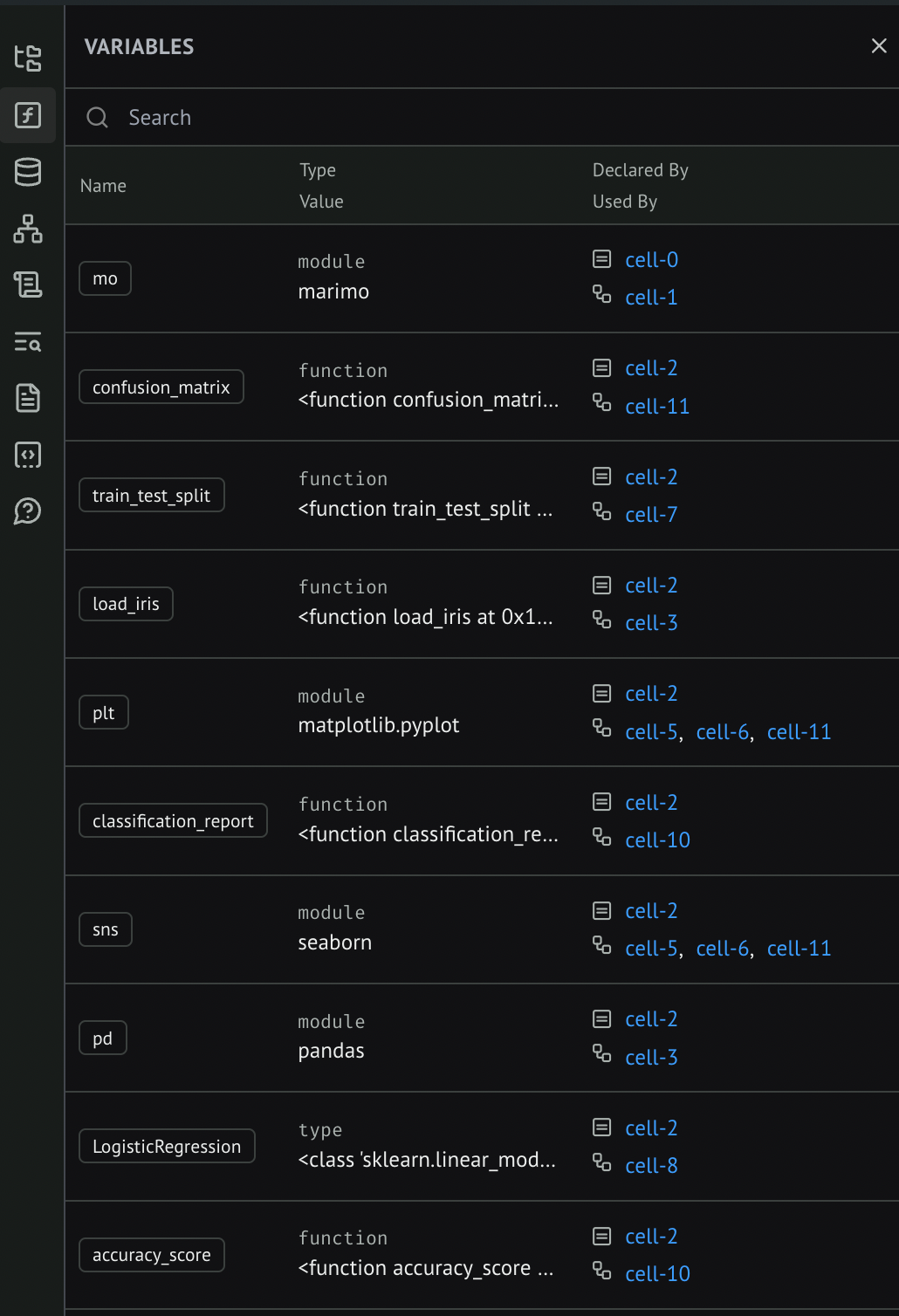Open the logs document icon
Image resolution: width=899 pixels, height=1316 pixels.
[x=28, y=398]
